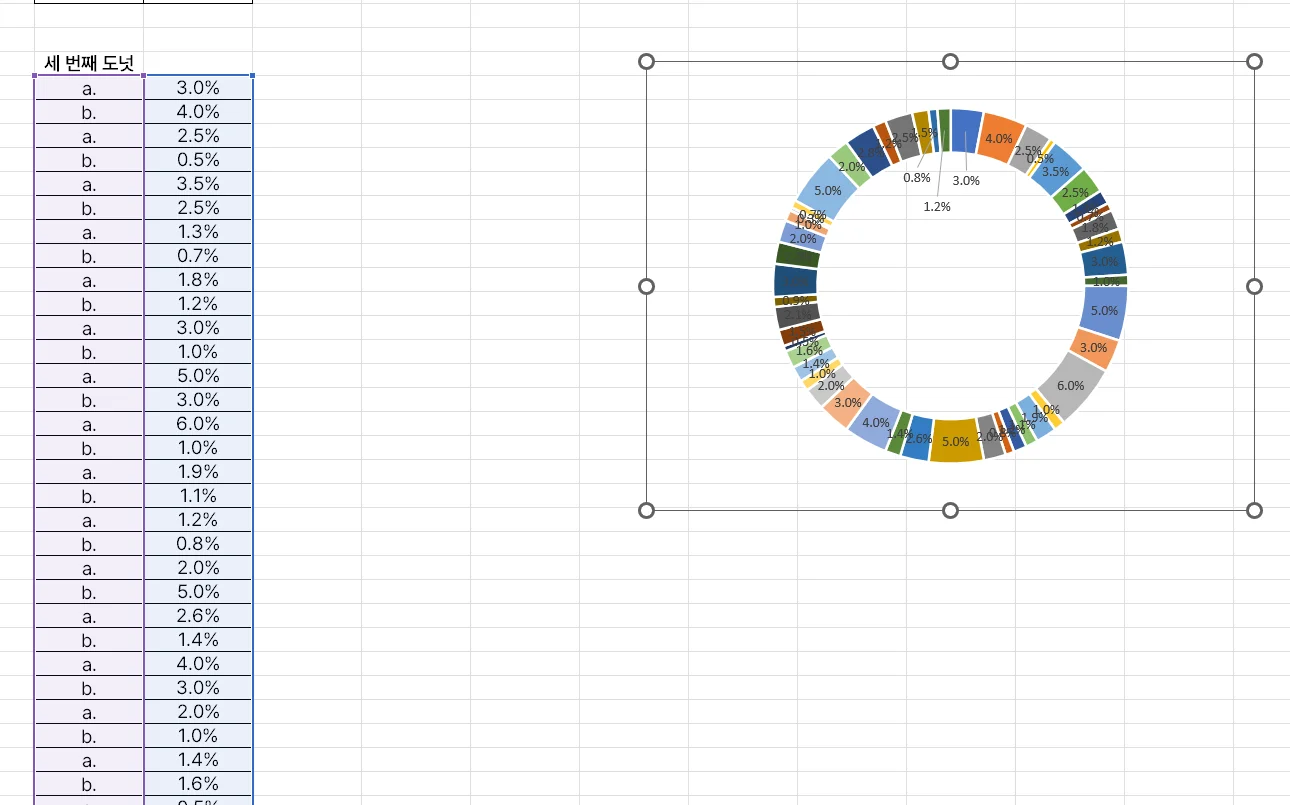
Task: Select the 'a.' cell beside 6.0%
Action: click(x=89, y=424)
